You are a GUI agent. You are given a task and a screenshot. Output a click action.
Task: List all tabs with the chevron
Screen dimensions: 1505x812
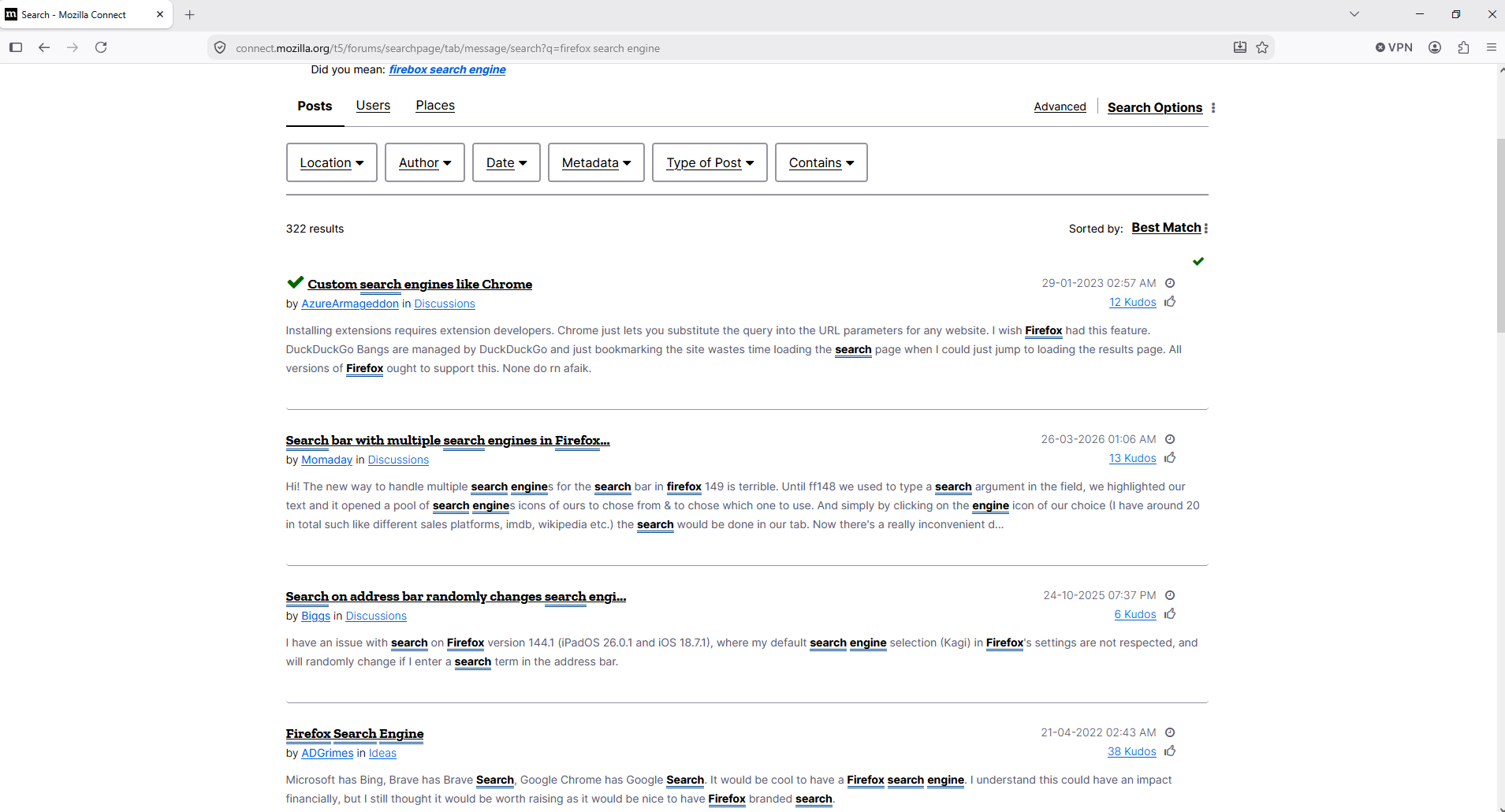1354,14
